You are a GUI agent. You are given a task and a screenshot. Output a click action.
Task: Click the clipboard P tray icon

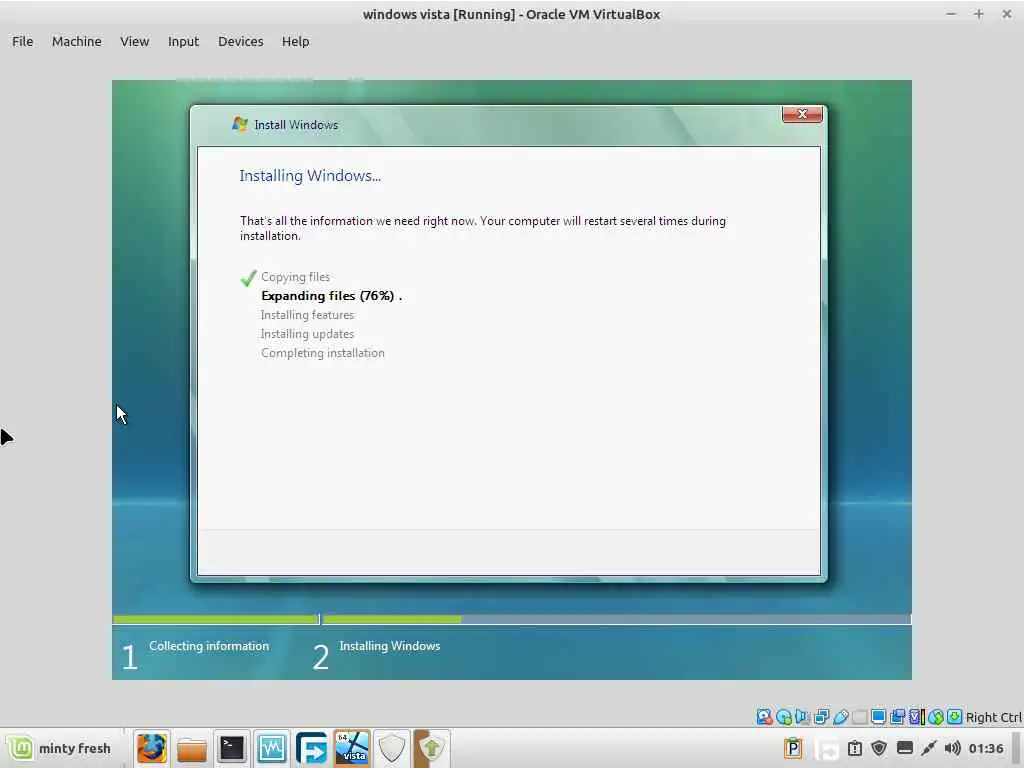pyautogui.click(x=793, y=748)
